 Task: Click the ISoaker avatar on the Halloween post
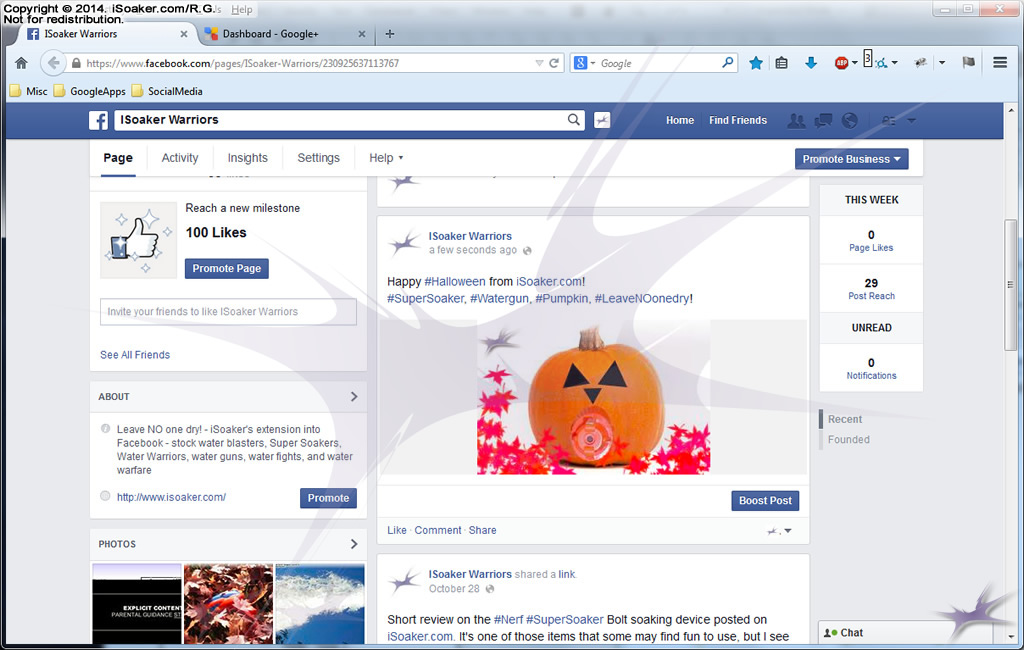point(405,243)
